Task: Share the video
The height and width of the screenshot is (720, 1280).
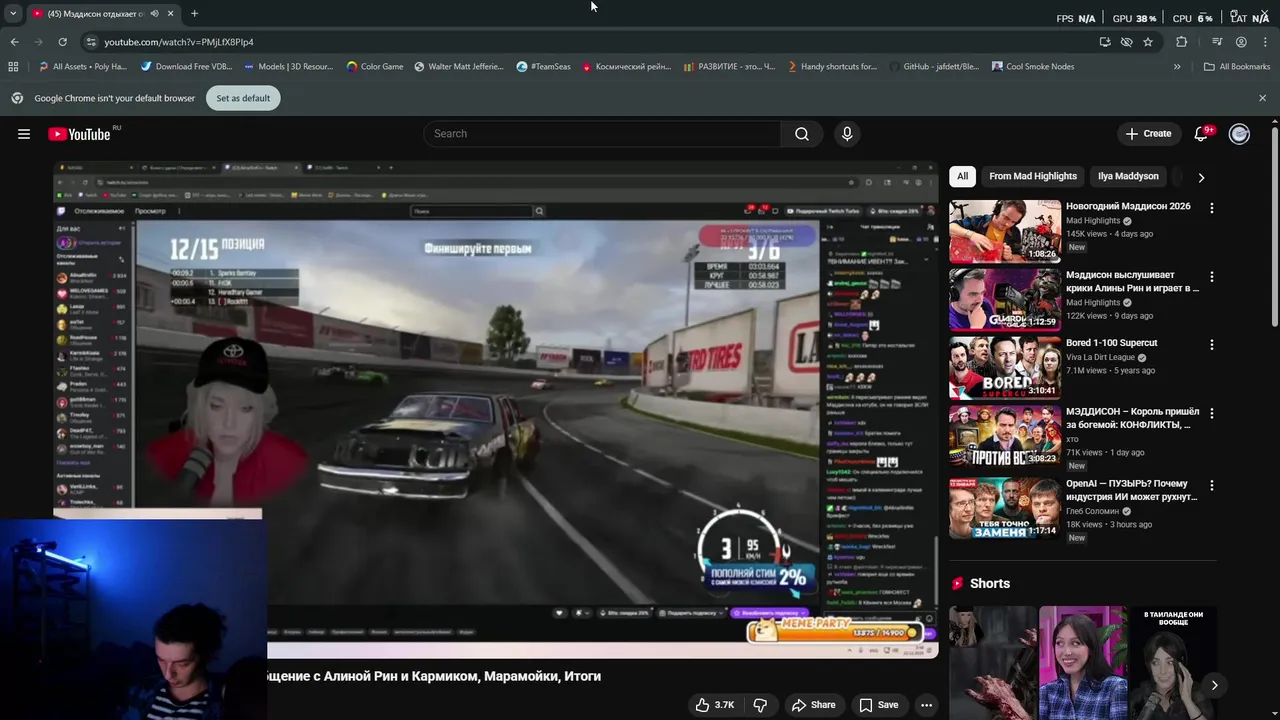Action: [x=813, y=705]
